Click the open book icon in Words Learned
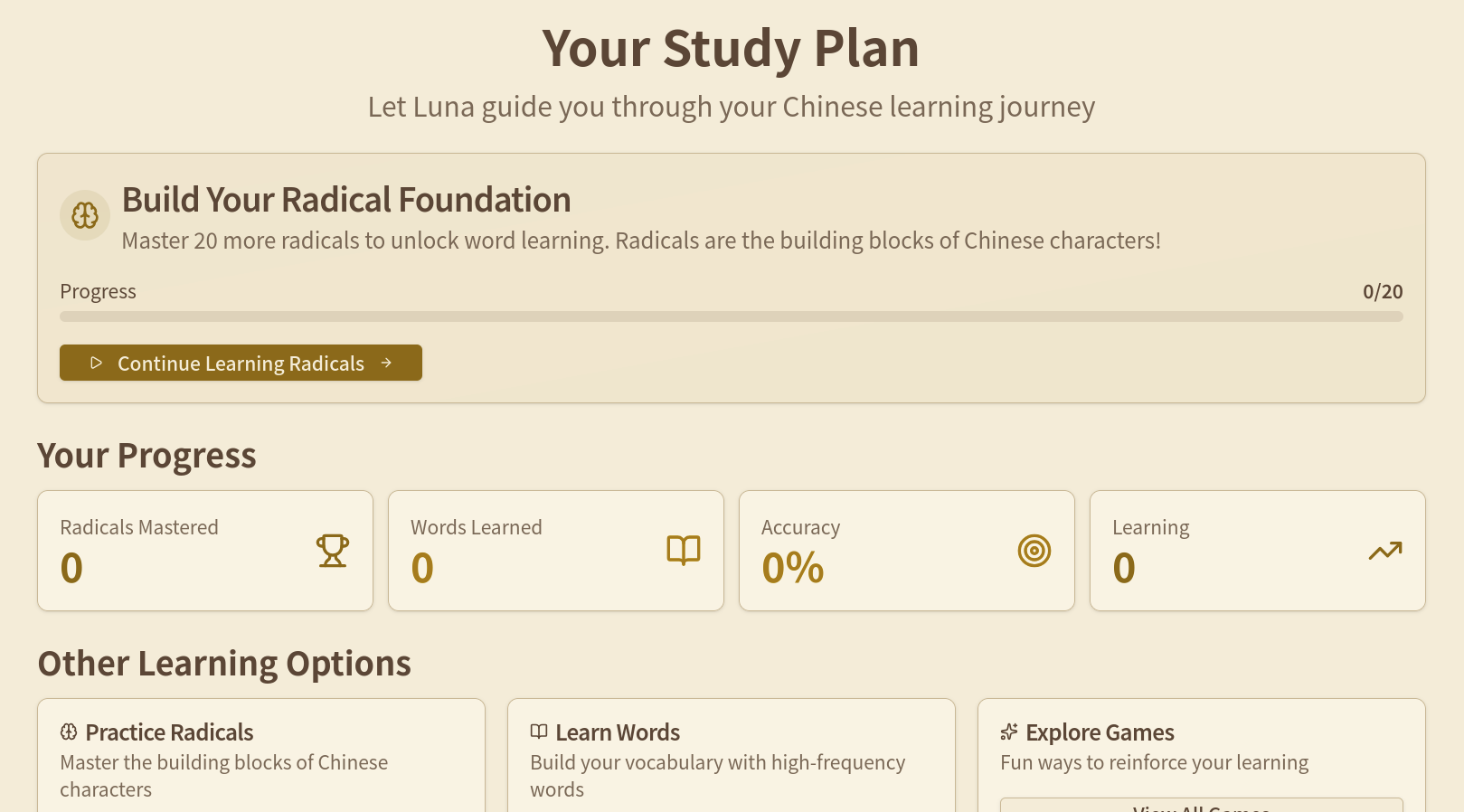 pyautogui.click(x=684, y=550)
